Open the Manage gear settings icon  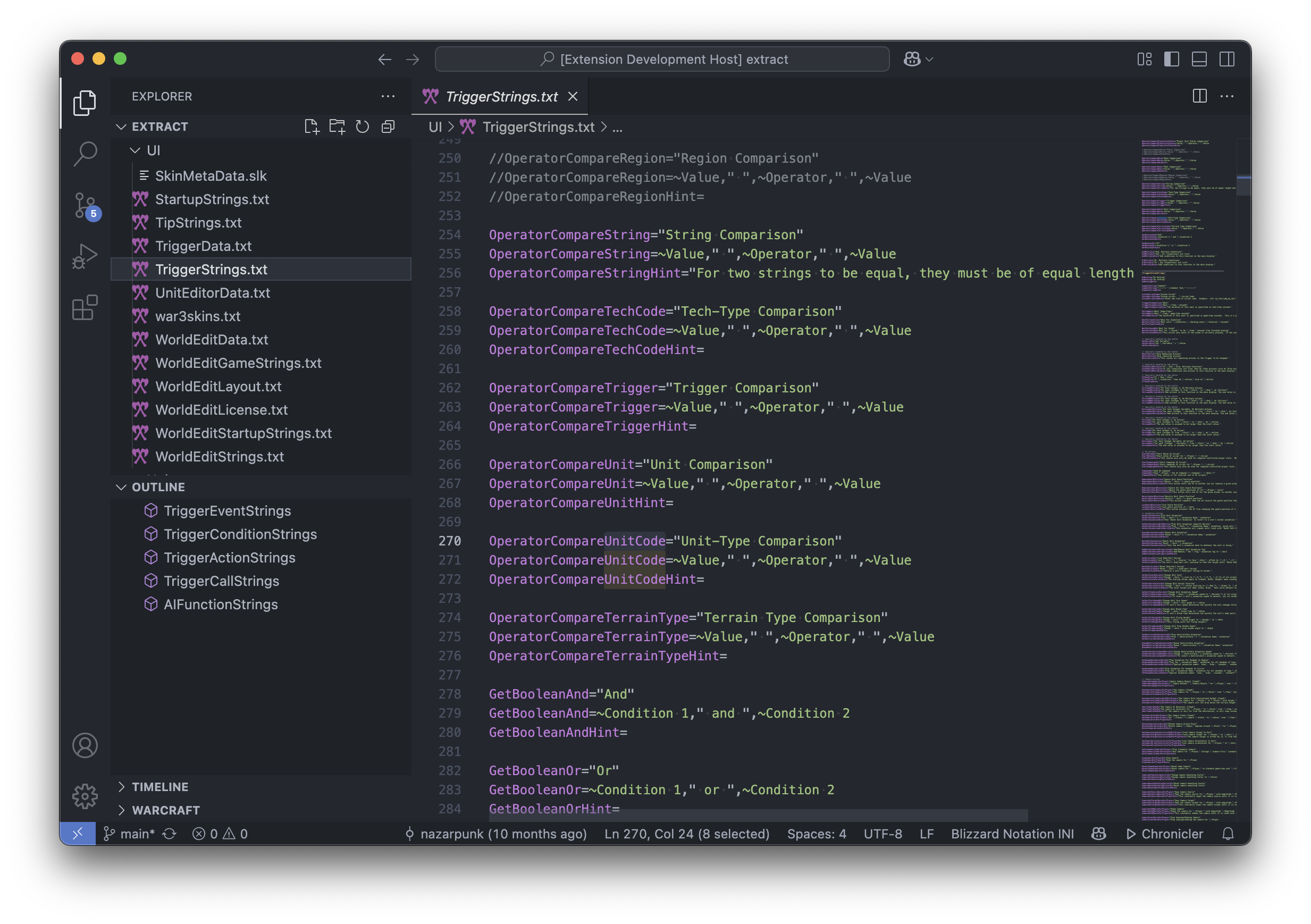pyautogui.click(x=85, y=795)
